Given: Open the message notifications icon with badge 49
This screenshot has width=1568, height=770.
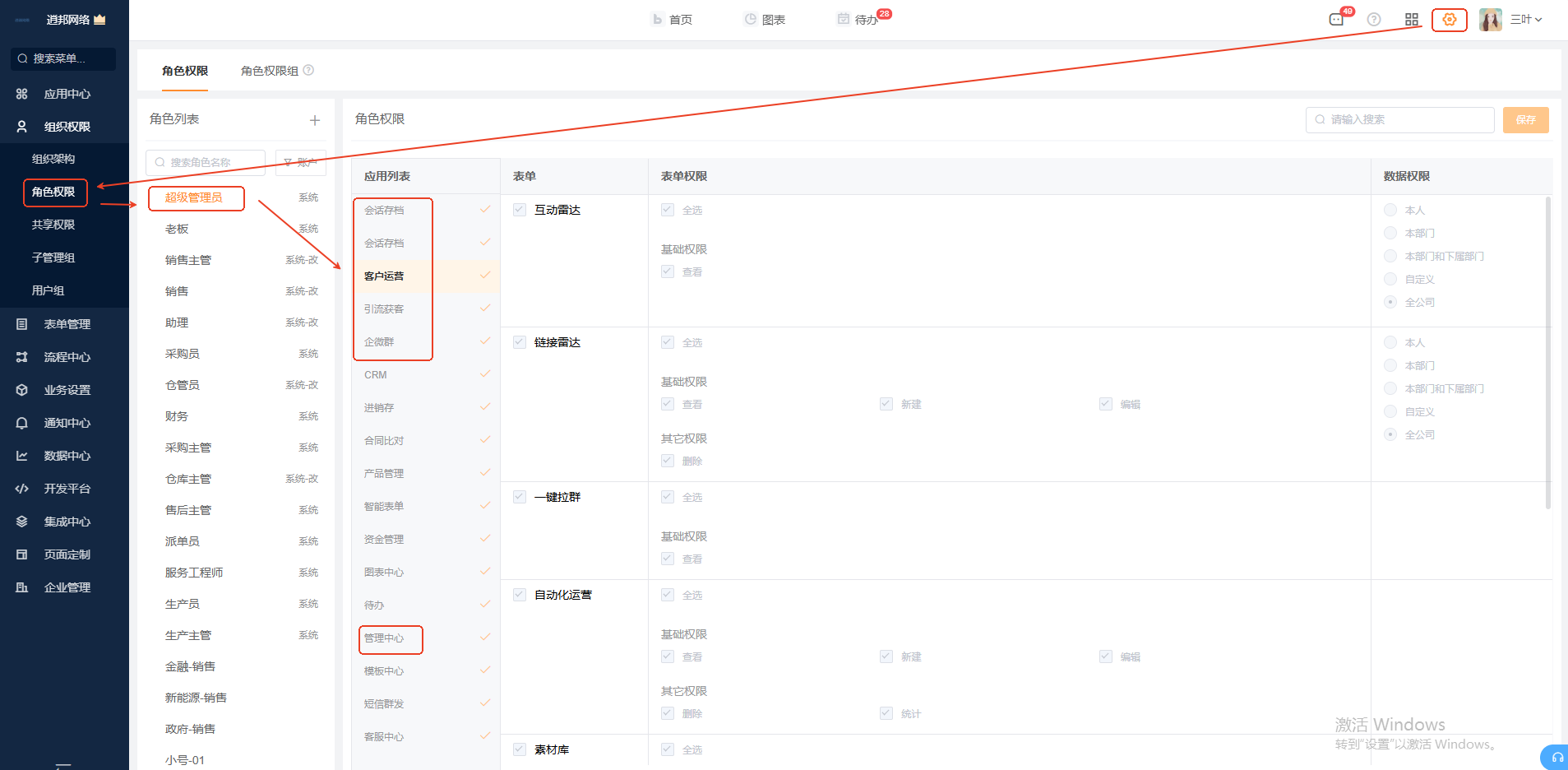Looking at the screenshot, I should (1336, 20).
